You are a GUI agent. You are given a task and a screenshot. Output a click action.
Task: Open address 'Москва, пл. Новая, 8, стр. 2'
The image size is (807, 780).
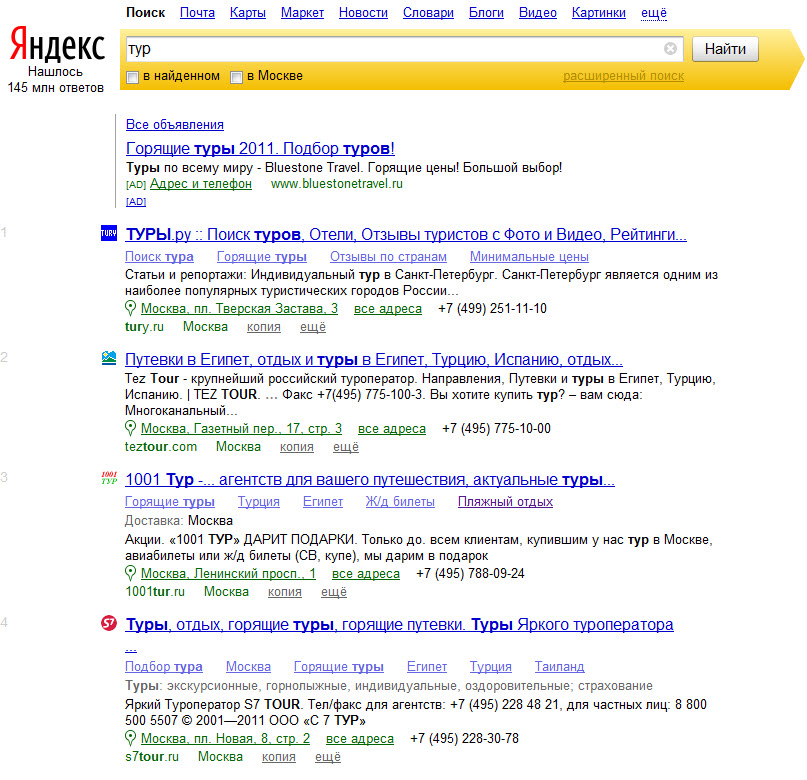(225, 739)
